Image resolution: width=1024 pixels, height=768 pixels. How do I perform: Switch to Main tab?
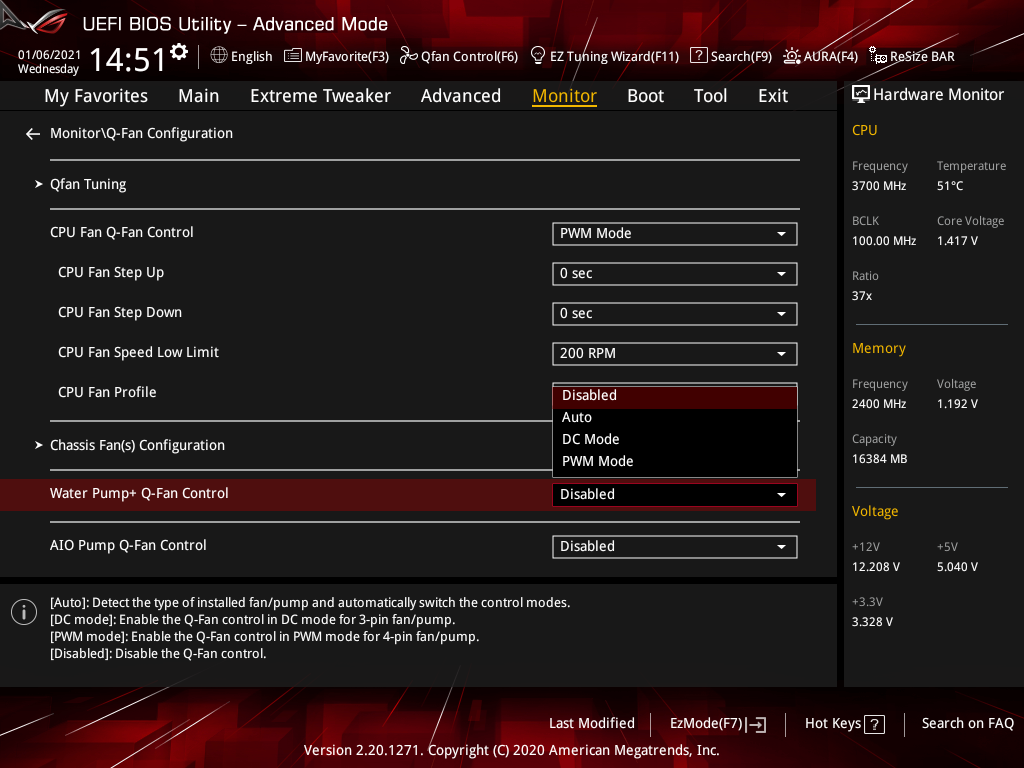199,96
